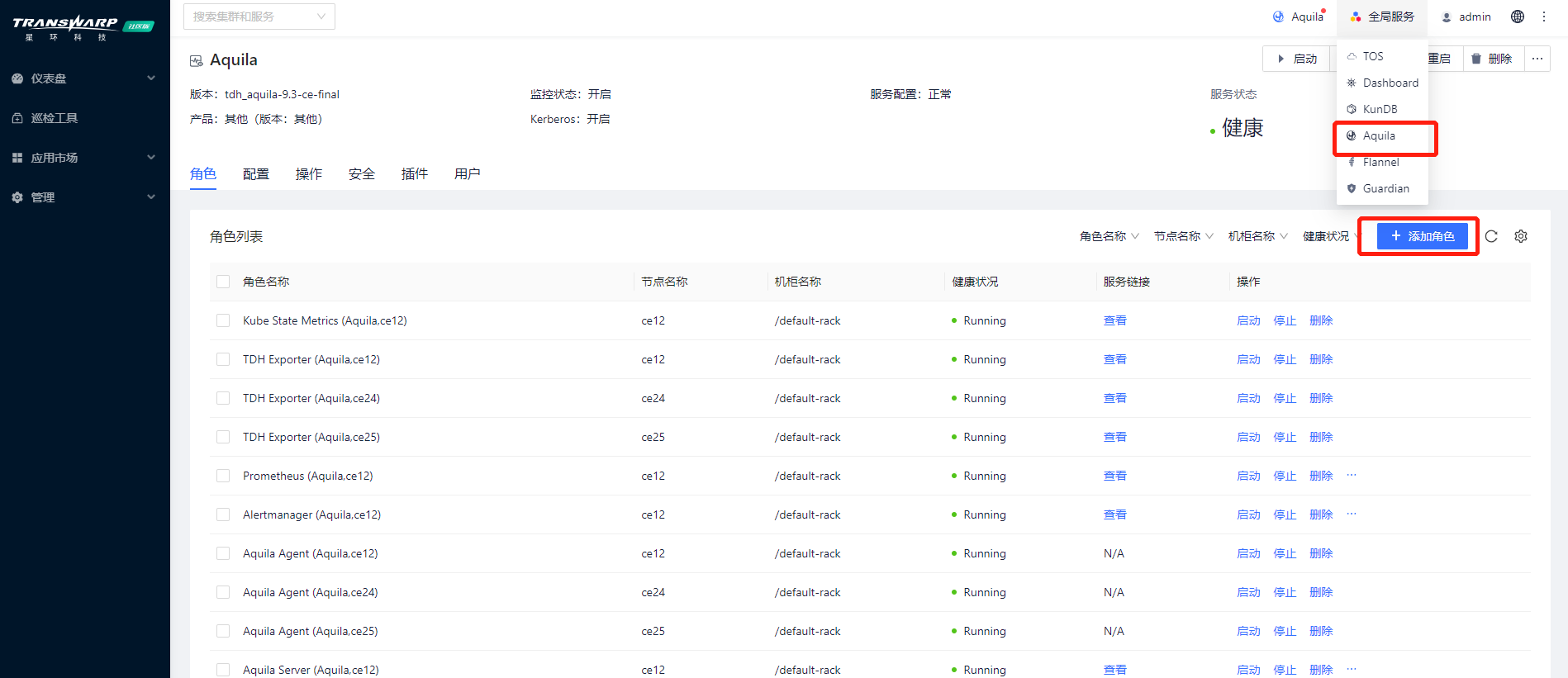The width and height of the screenshot is (1568, 678).
Task: Expand the 仪表盘 sidebar chevron
Action: [151, 78]
